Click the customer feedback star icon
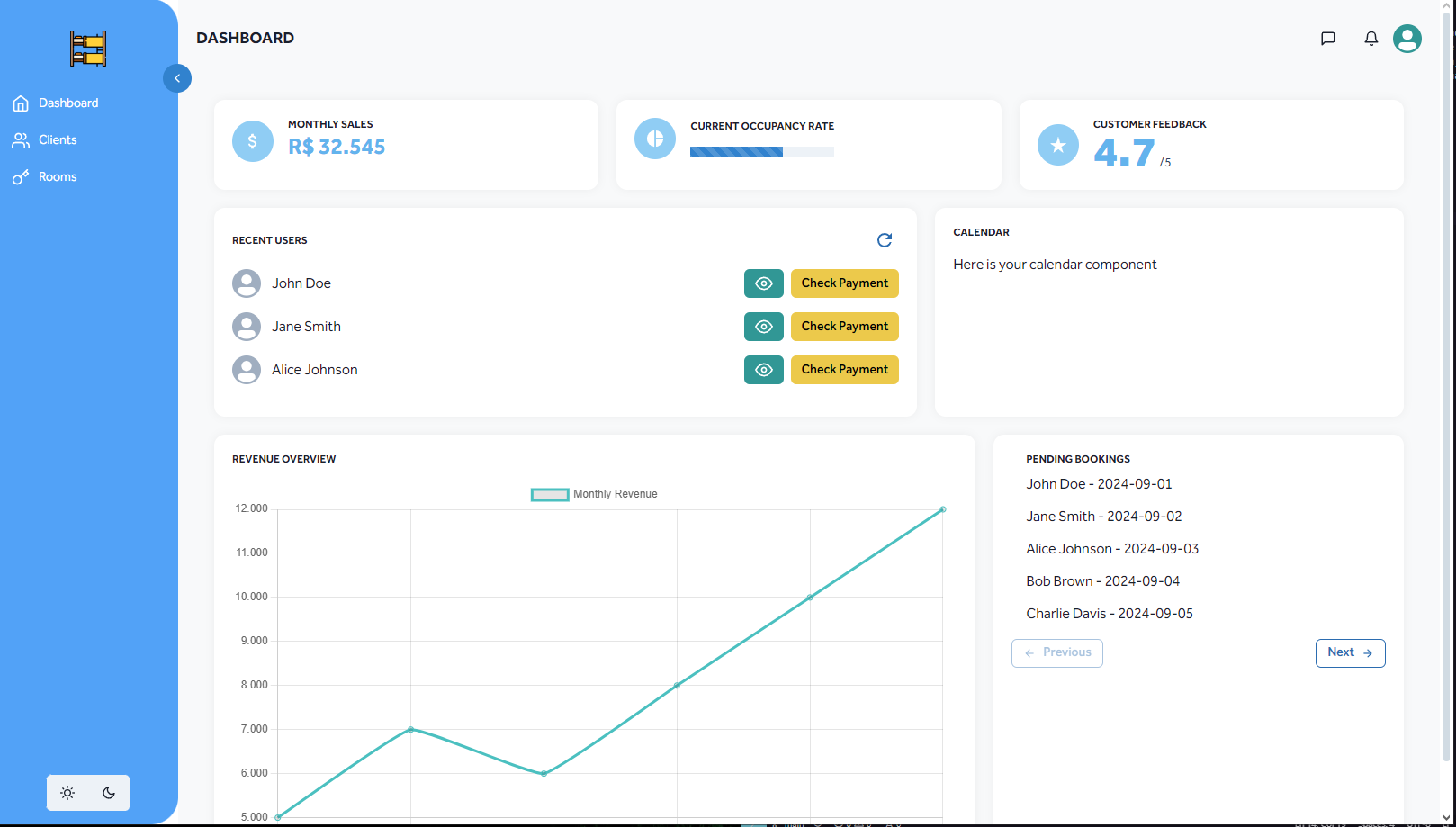1456x827 pixels. [x=1058, y=145]
